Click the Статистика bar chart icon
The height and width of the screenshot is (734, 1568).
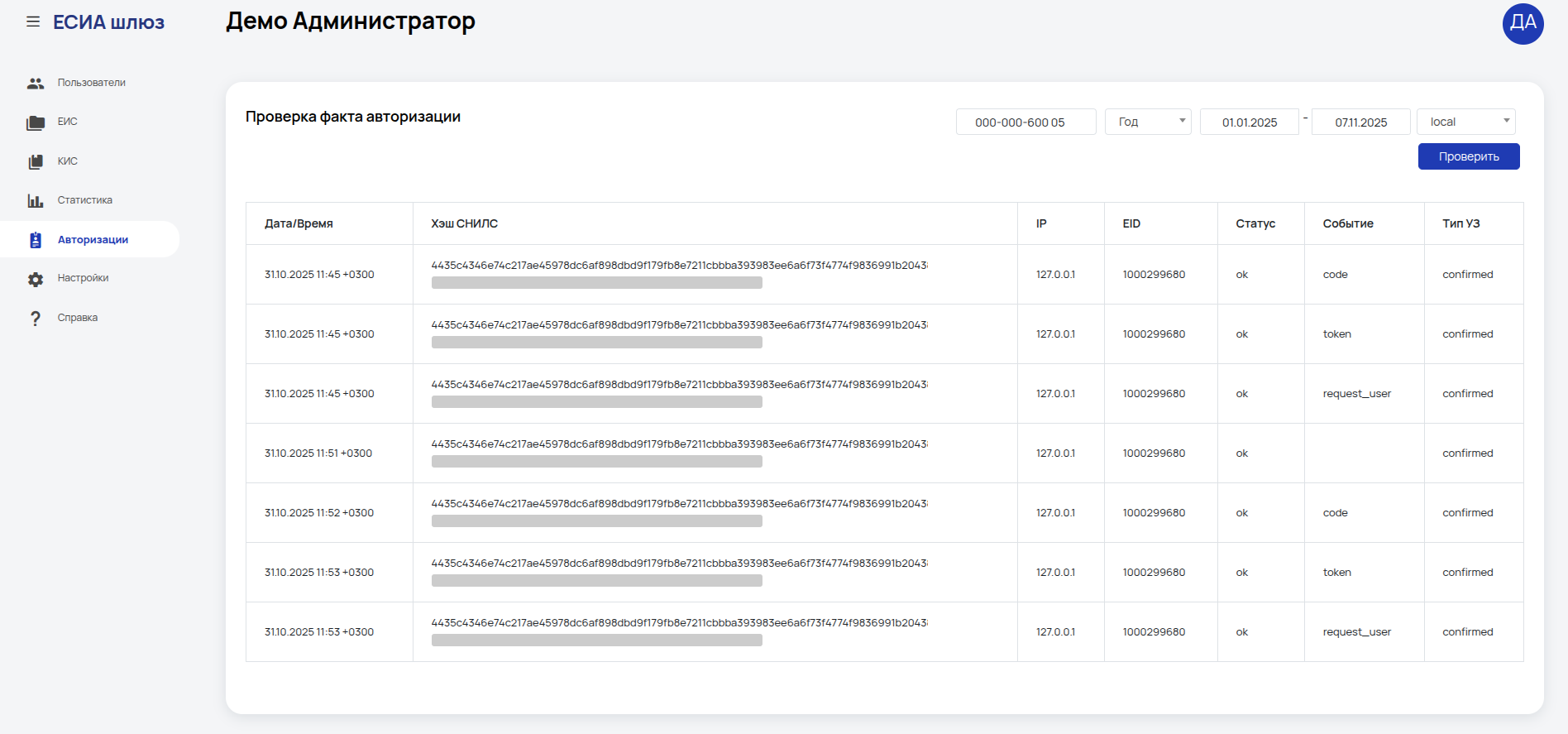point(36,200)
